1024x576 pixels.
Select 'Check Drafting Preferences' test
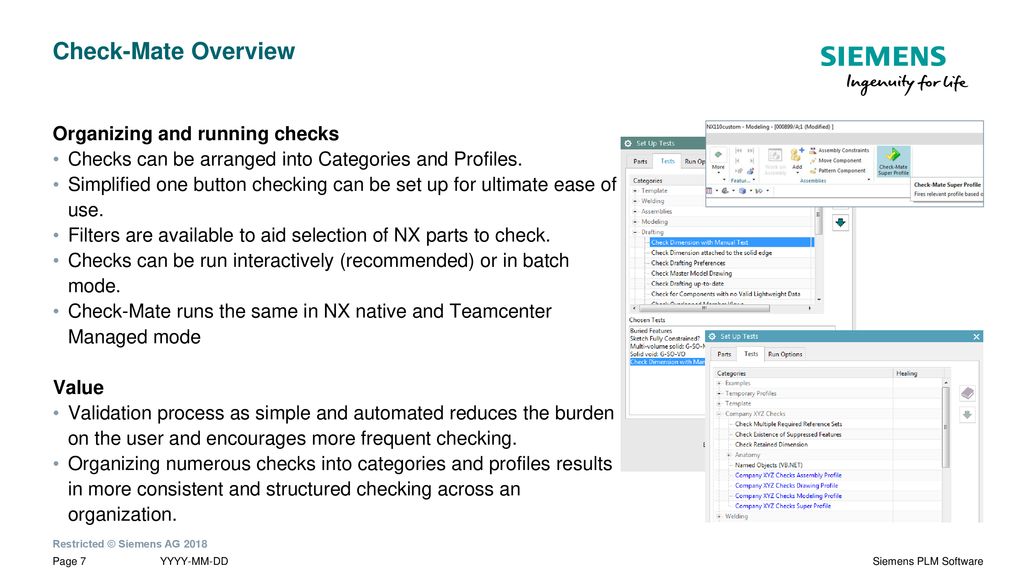coord(688,263)
